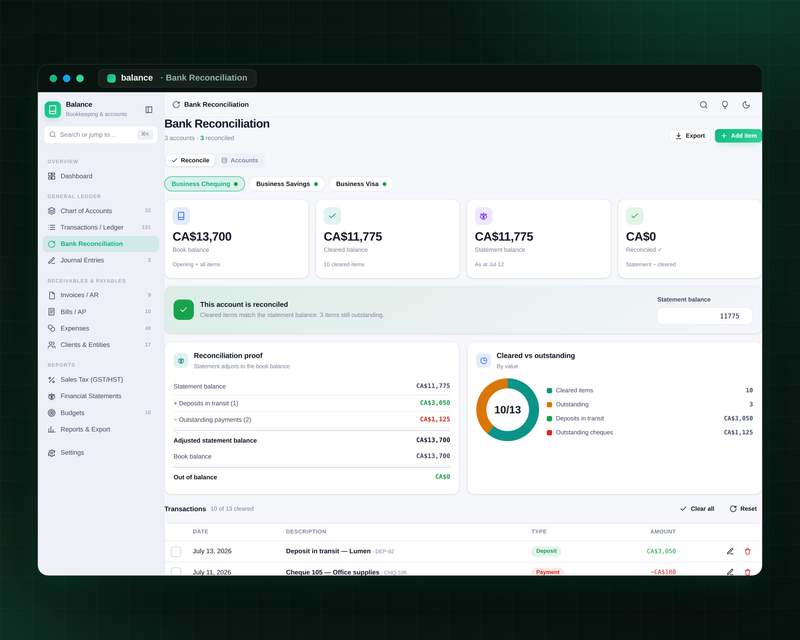Click the CA$0 Reconciled card check icon
Image resolution: width=800 pixels, height=640 pixels.
point(634,216)
